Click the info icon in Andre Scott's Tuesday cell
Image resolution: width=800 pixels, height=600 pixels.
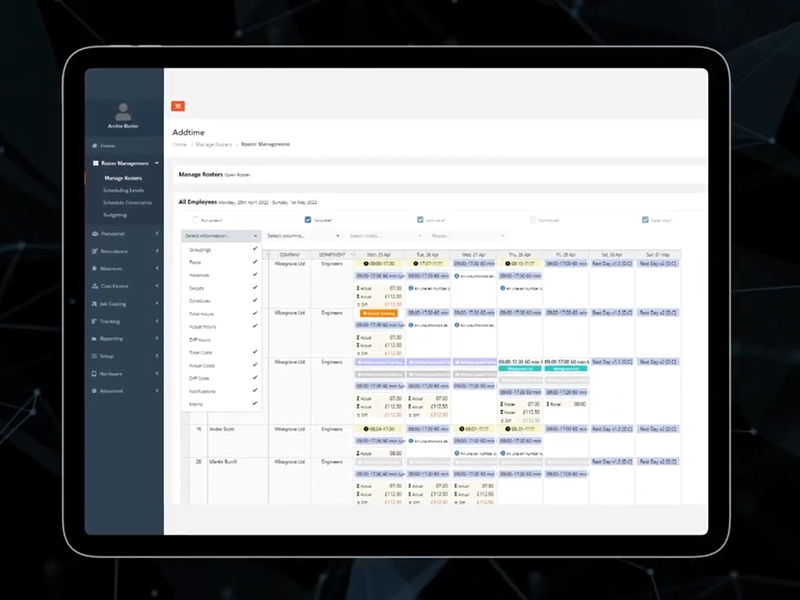pos(411,441)
